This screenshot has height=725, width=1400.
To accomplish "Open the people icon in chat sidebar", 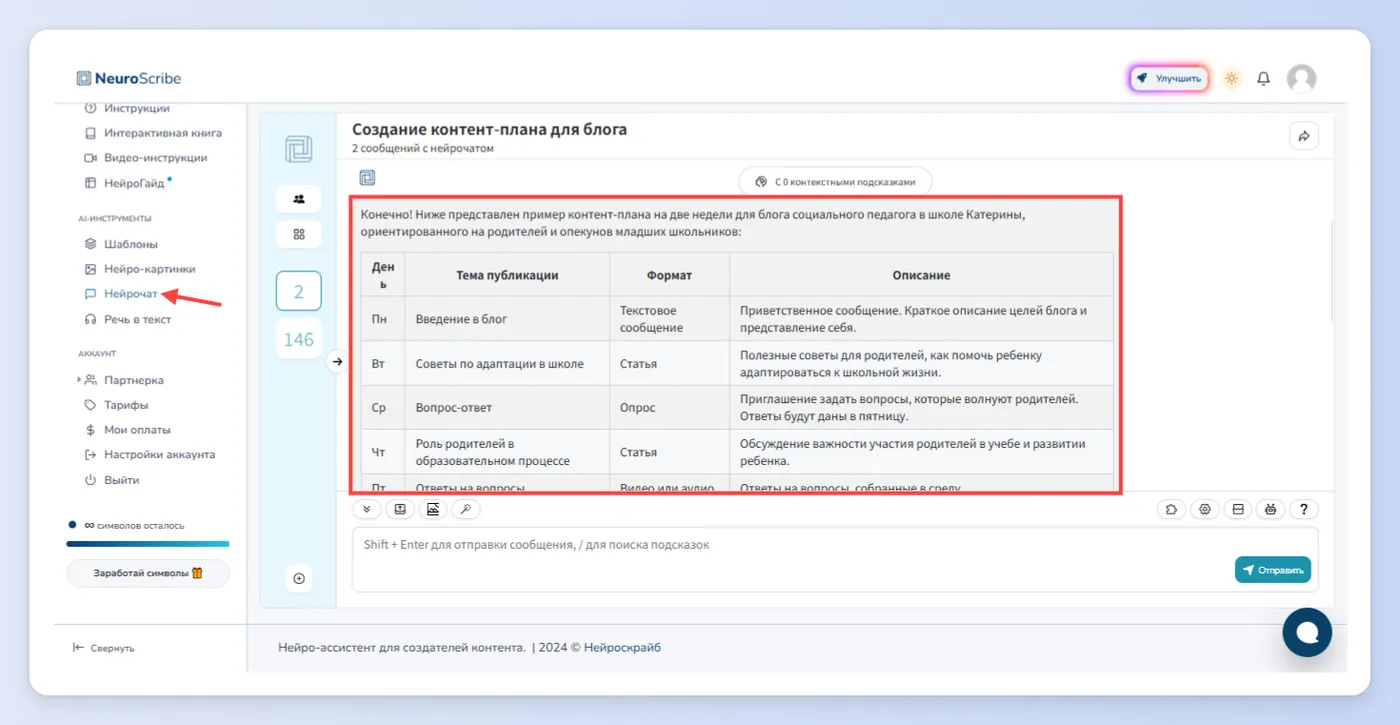I will pyautogui.click(x=298, y=199).
